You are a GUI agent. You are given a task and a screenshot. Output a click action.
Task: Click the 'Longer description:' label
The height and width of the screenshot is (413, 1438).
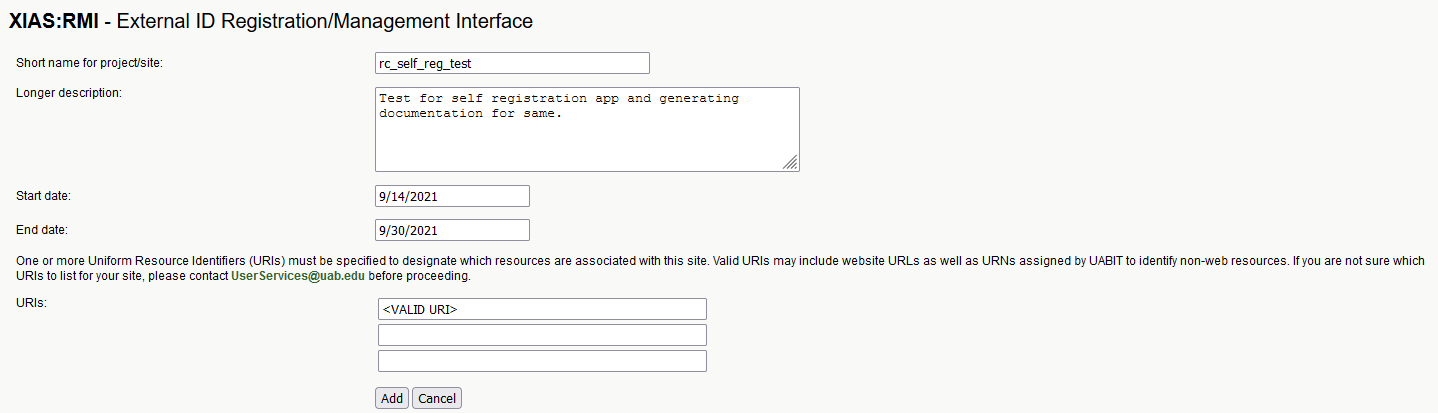(x=68, y=94)
